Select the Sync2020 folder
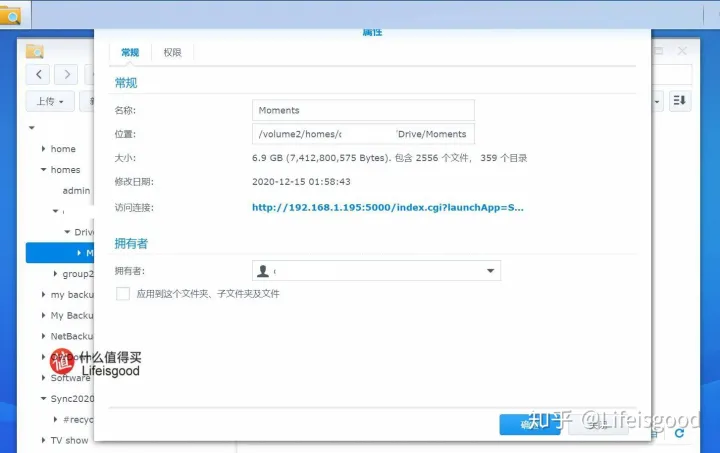Viewport: 720px width, 453px height. pos(72,398)
